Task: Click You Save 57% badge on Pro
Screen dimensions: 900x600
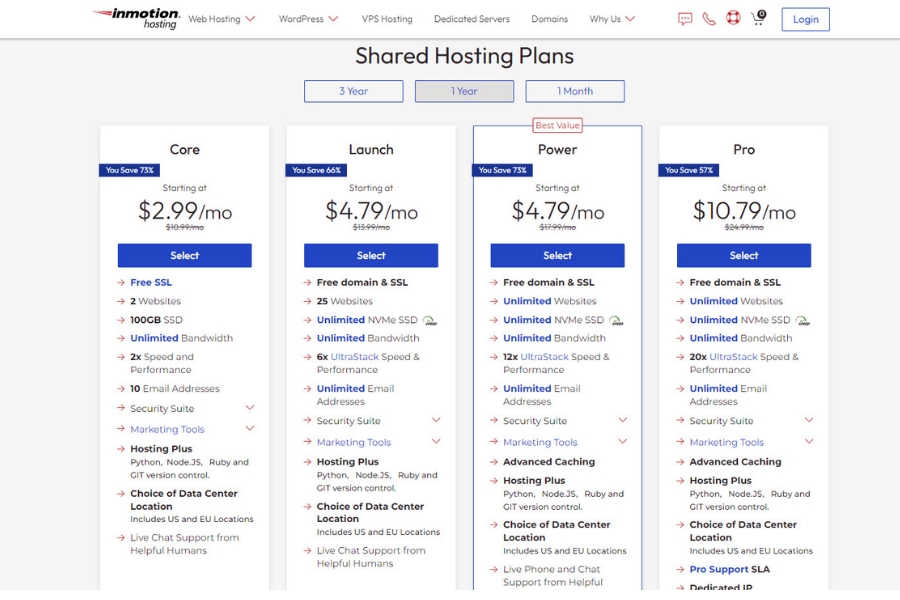Action: click(688, 170)
